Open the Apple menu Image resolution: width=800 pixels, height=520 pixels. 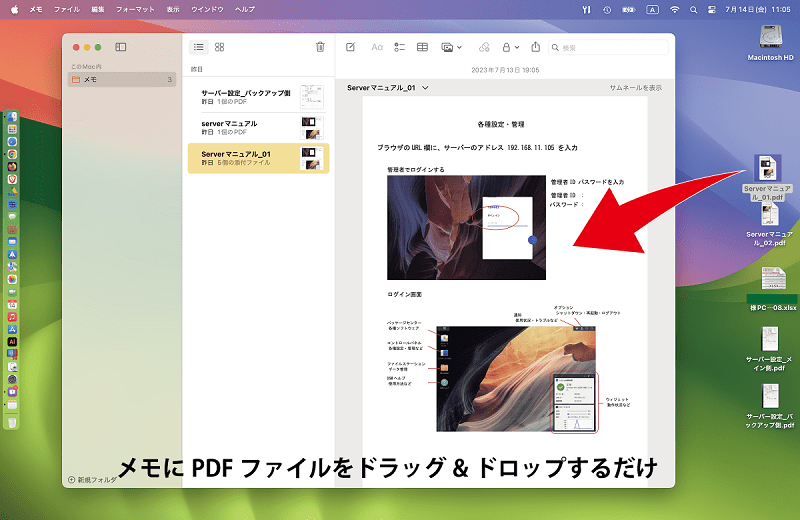[x=14, y=9]
